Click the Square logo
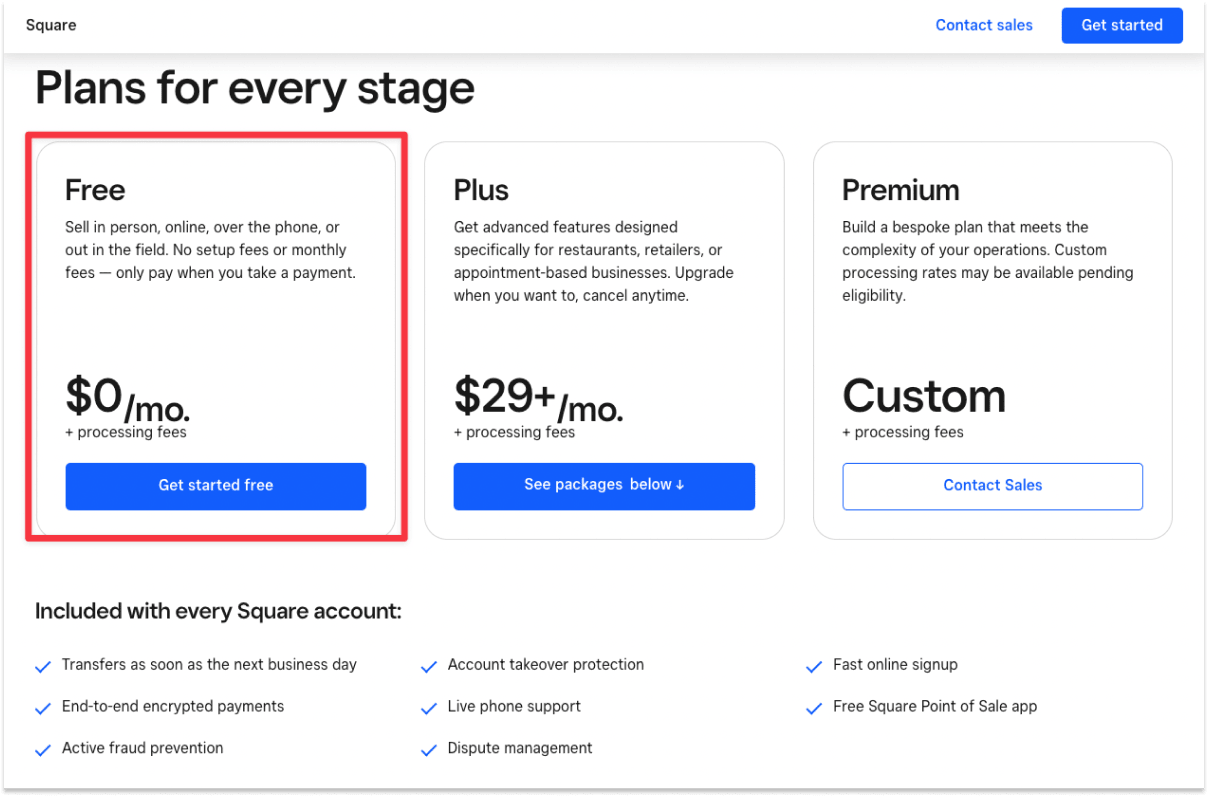 [x=50, y=25]
